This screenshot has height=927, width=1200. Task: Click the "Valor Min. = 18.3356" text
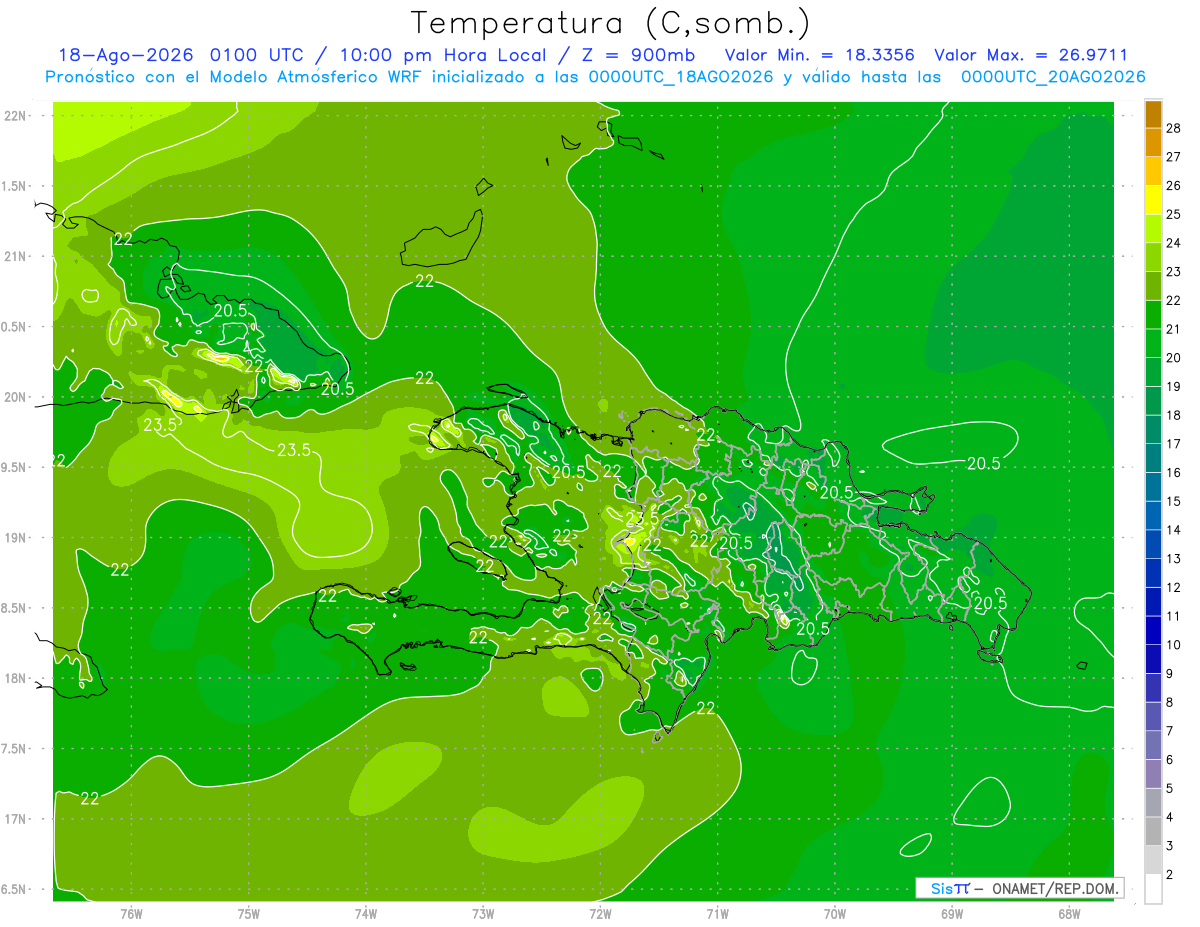[x=819, y=55]
